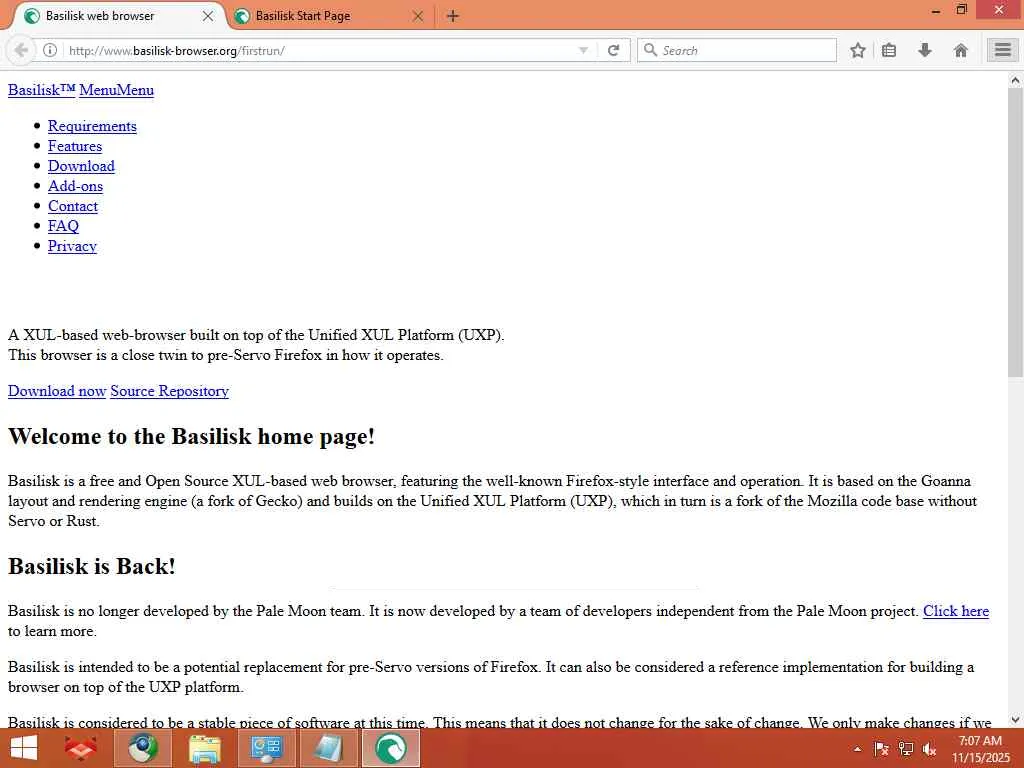Open the network tray icon
The height and width of the screenshot is (768, 1024).
906,749
